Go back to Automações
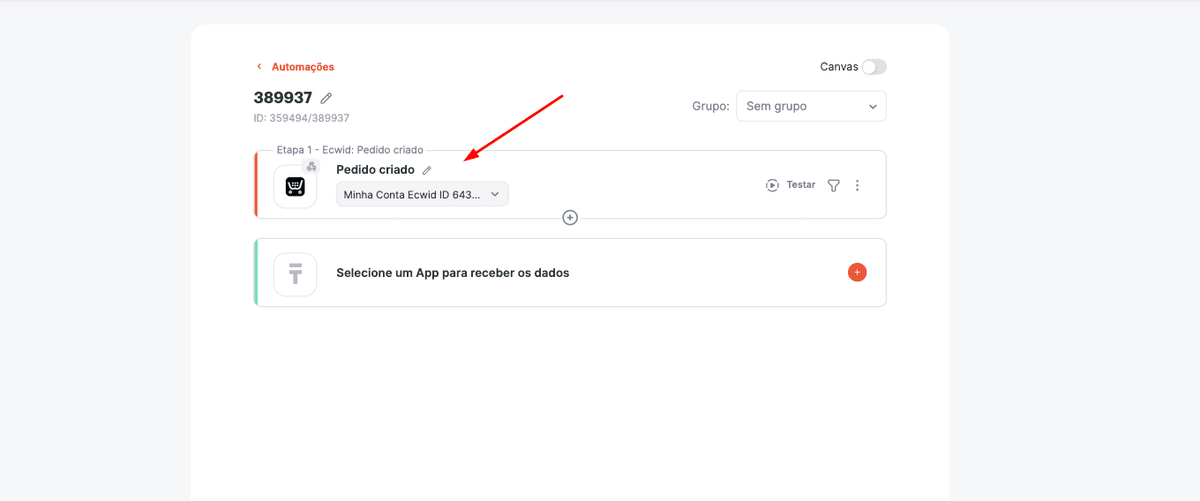The width and height of the screenshot is (1200, 501). coord(295,67)
